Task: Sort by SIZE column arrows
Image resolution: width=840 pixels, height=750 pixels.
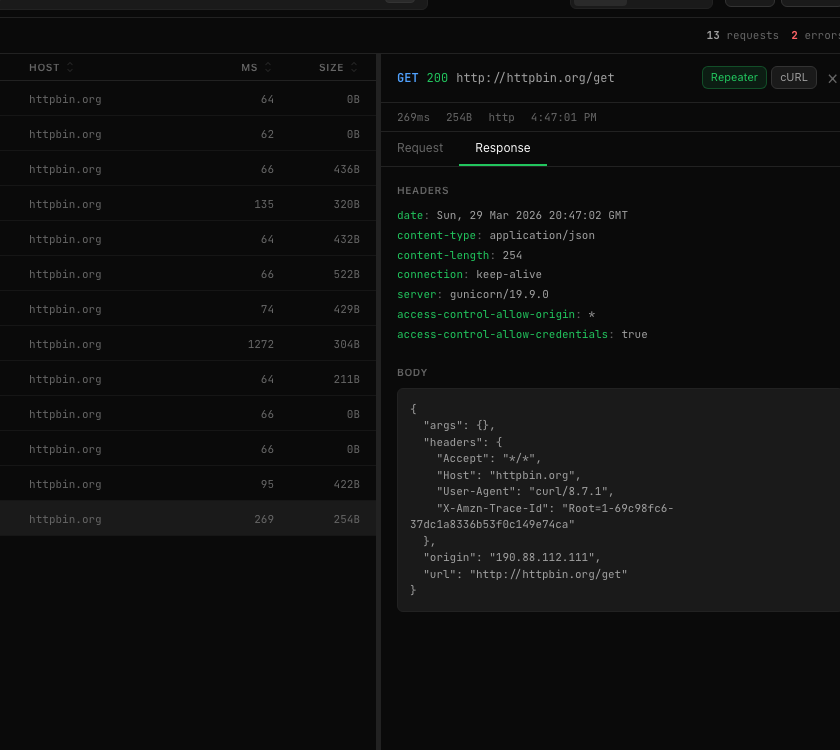Action: point(354,68)
